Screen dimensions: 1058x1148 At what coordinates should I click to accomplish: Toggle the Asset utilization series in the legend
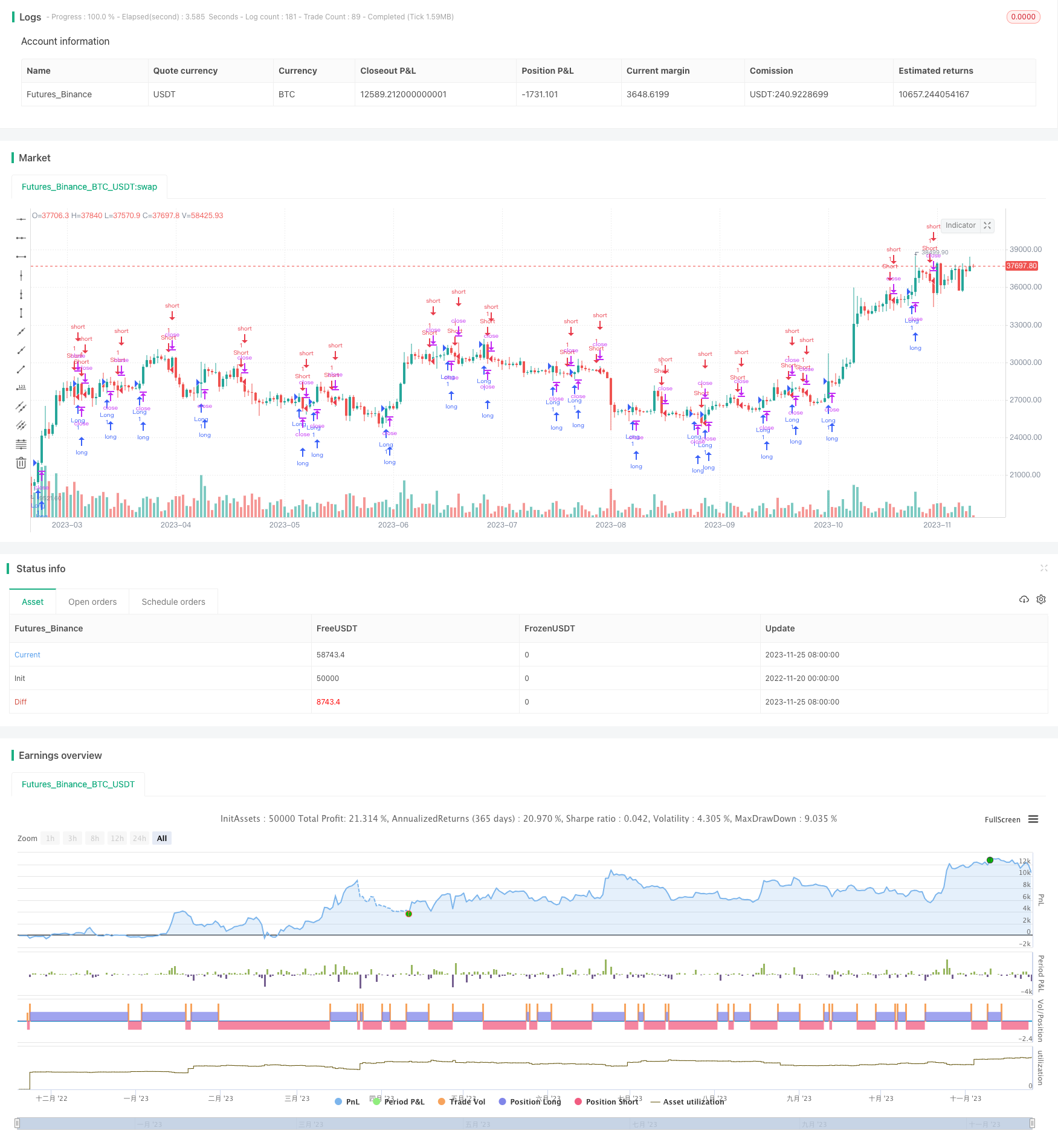(x=687, y=1101)
